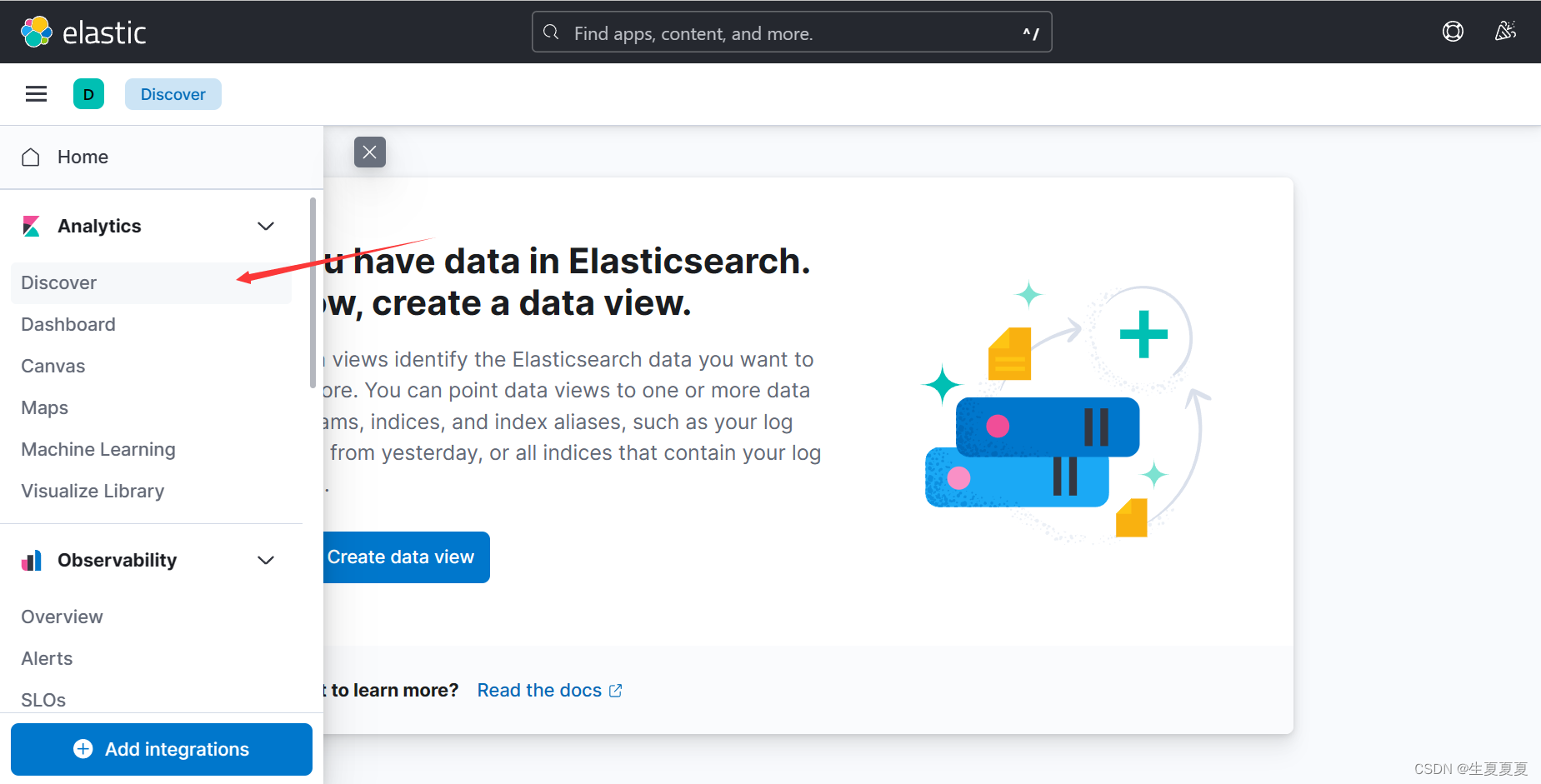Toggle the hamburger navigation menu
Image resolution: width=1541 pixels, height=784 pixels.
click(x=36, y=94)
